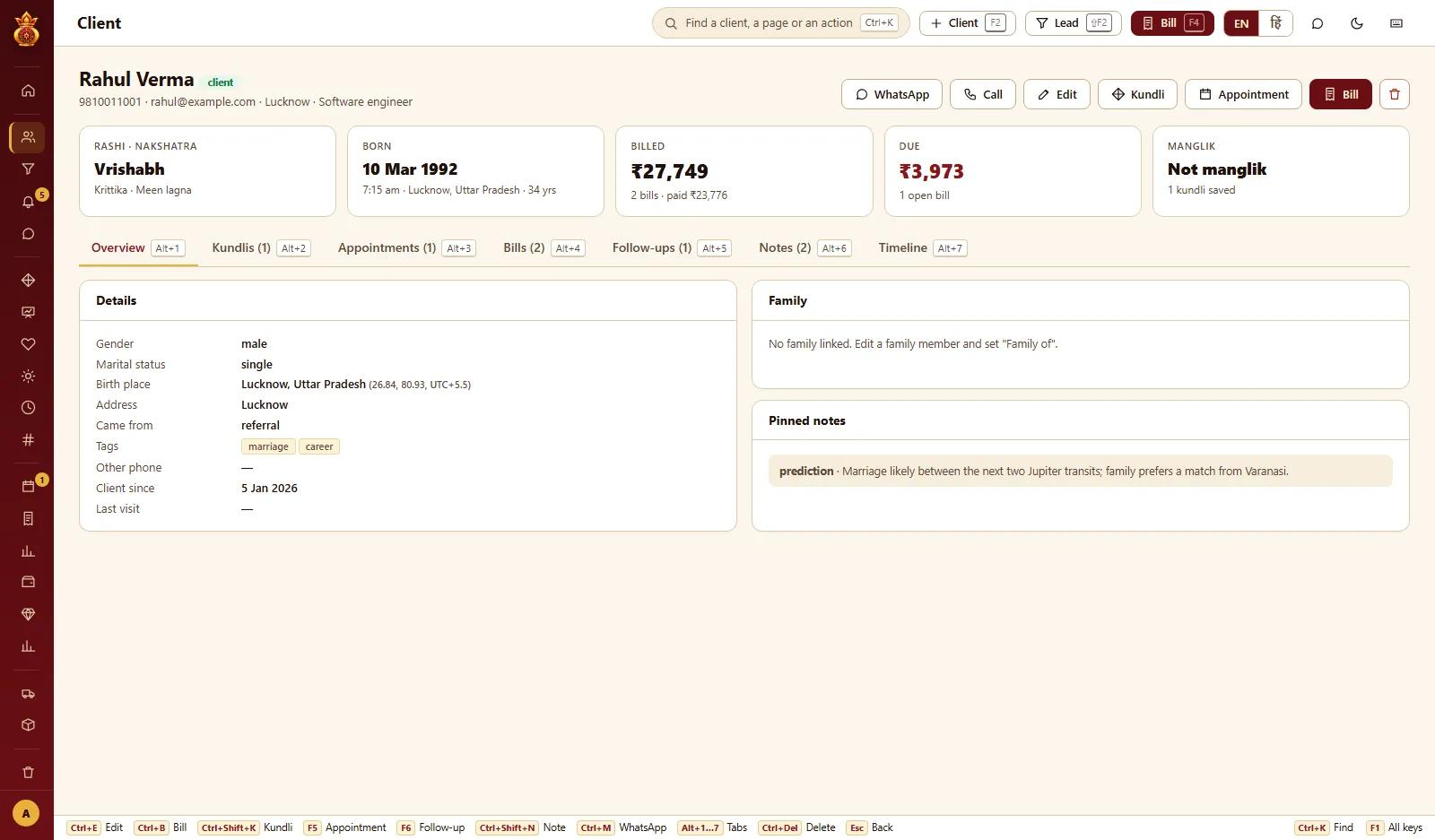Open the hash numerology icon in sidebar

[x=28, y=439]
